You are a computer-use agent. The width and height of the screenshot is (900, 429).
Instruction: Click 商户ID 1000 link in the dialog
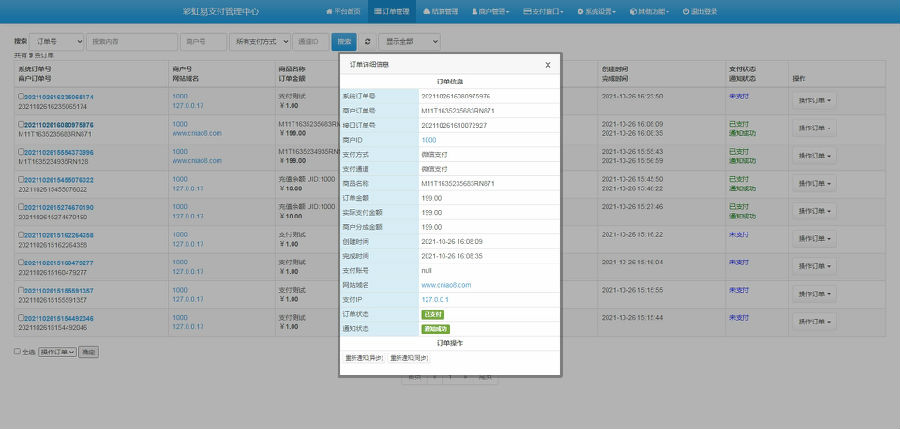(x=429, y=140)
